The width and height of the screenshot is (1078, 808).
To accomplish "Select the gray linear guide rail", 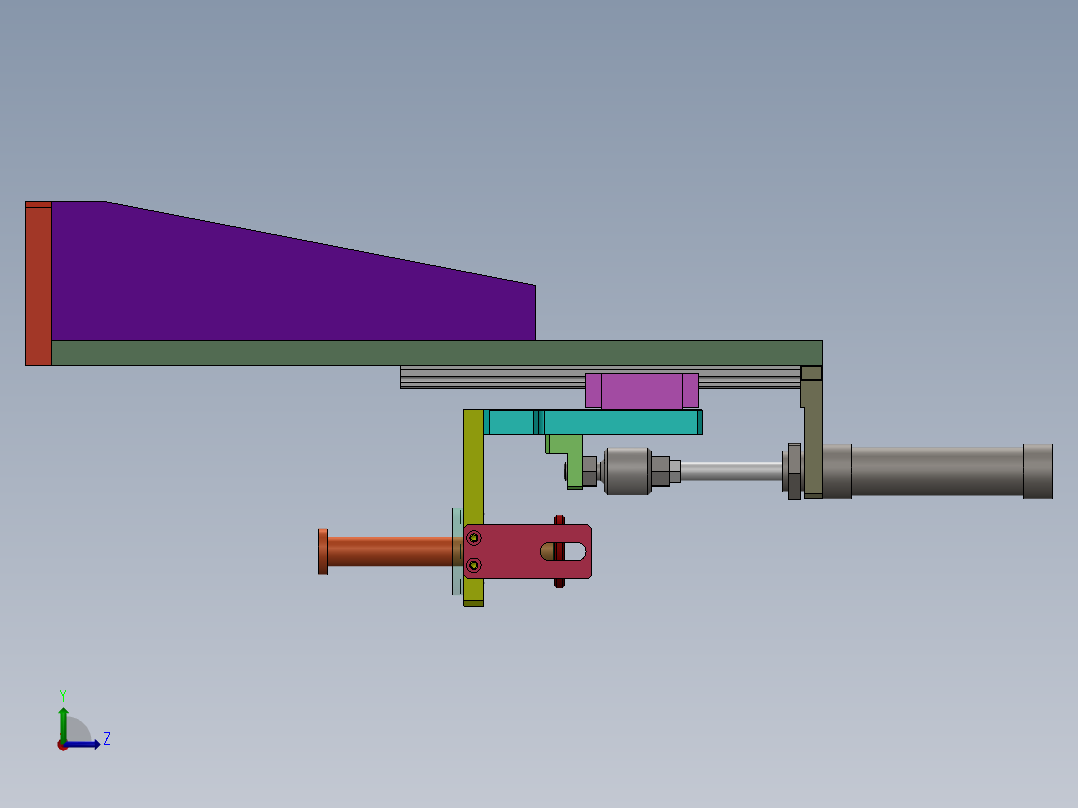I will (x=492, y=378).
